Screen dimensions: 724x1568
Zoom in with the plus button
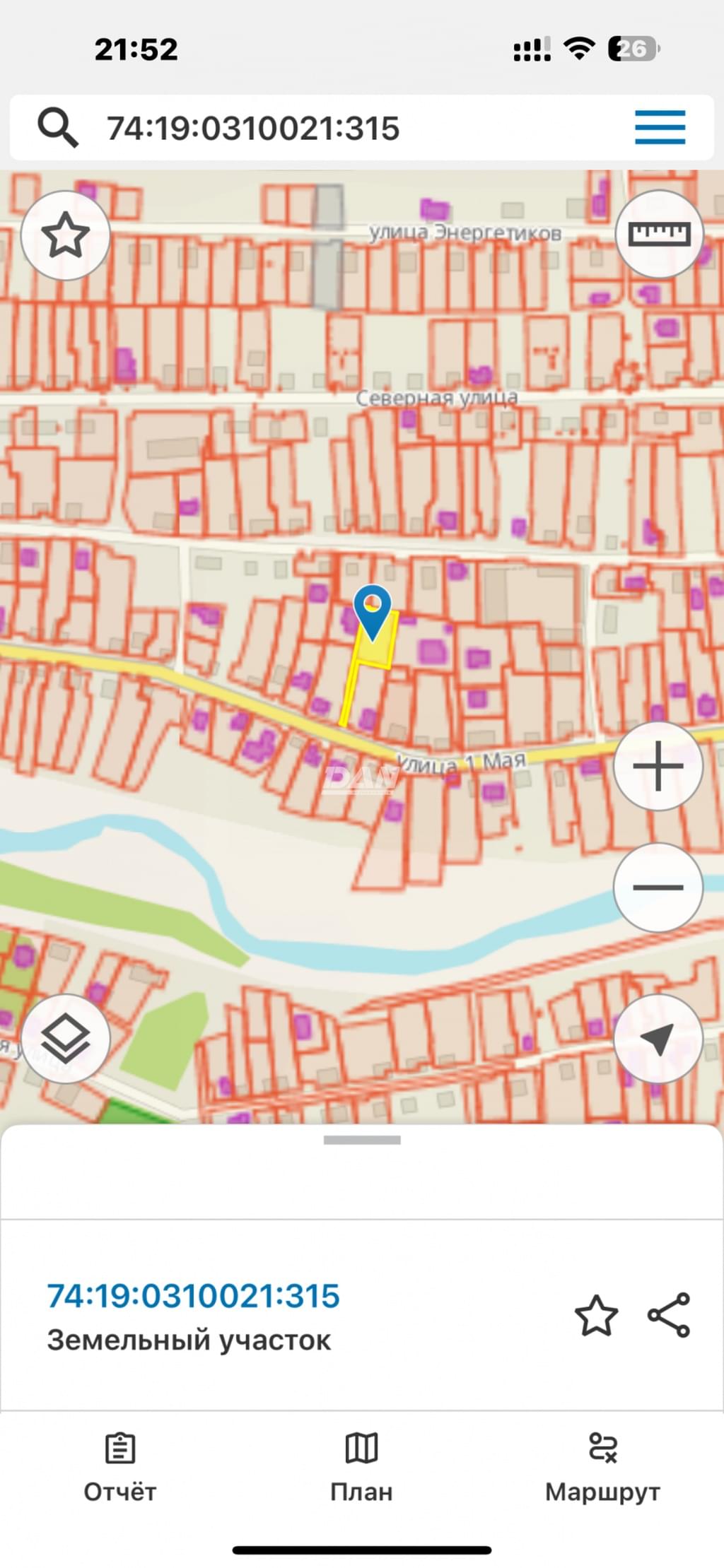658,765
